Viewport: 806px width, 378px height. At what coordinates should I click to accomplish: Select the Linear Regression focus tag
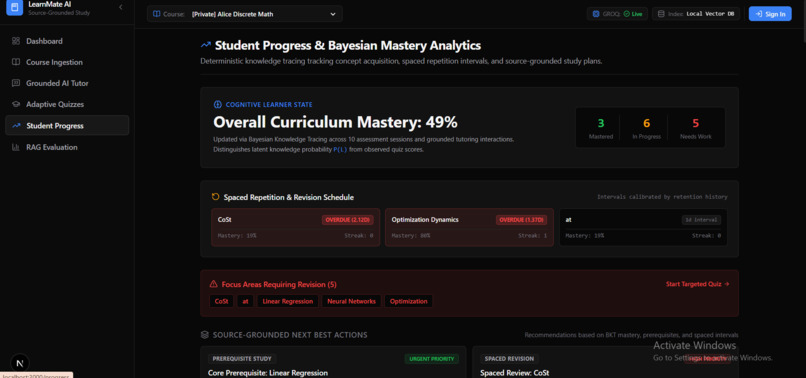click(x=288, y=301)
